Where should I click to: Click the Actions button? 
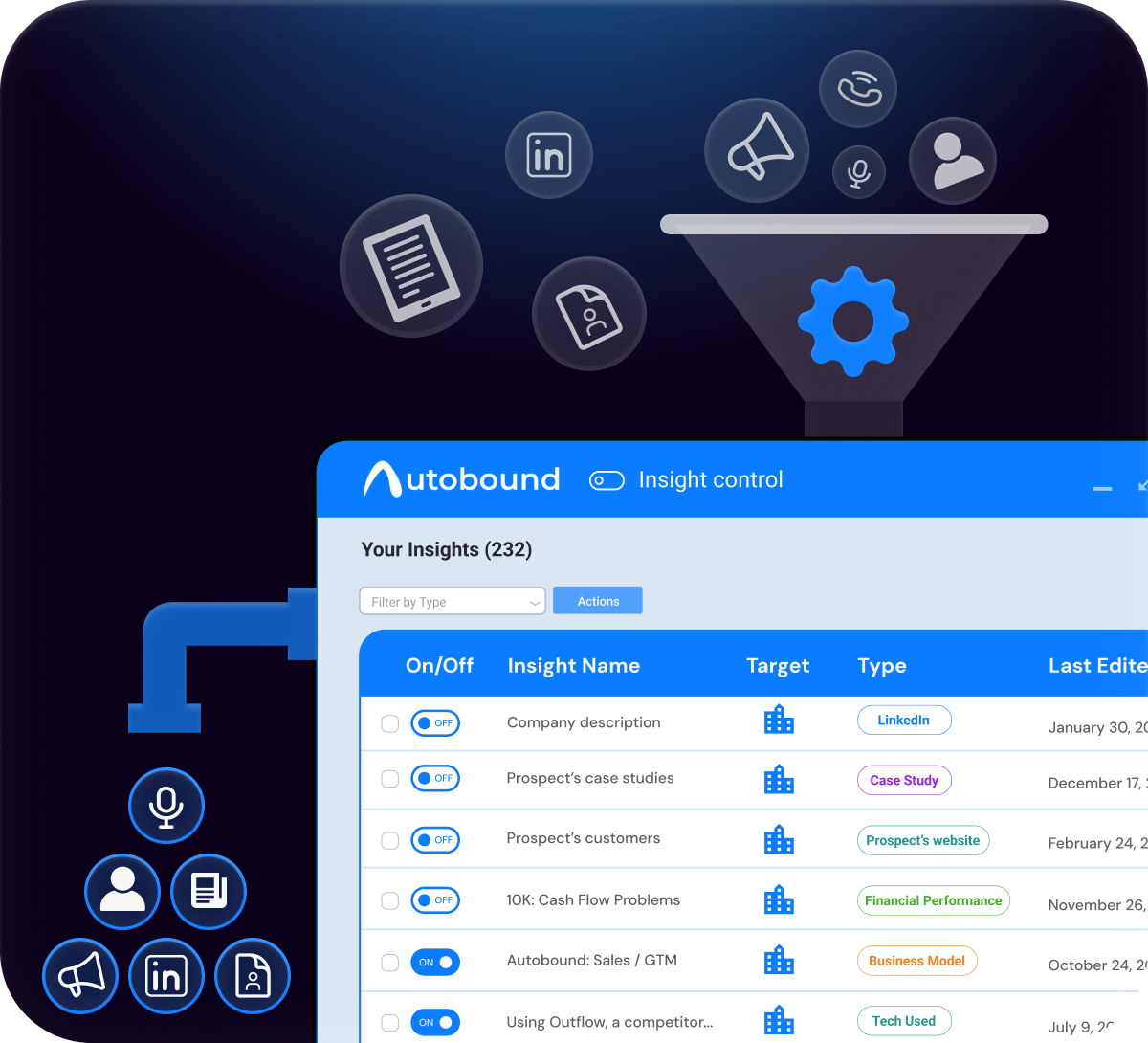click(x=598, y=601)
